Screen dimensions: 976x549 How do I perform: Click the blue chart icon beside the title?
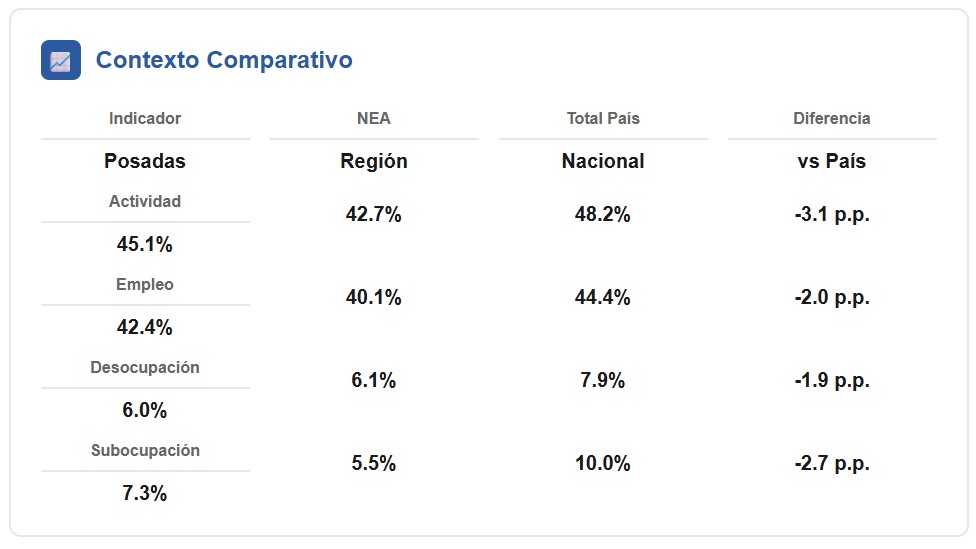(x=61, y=60)
